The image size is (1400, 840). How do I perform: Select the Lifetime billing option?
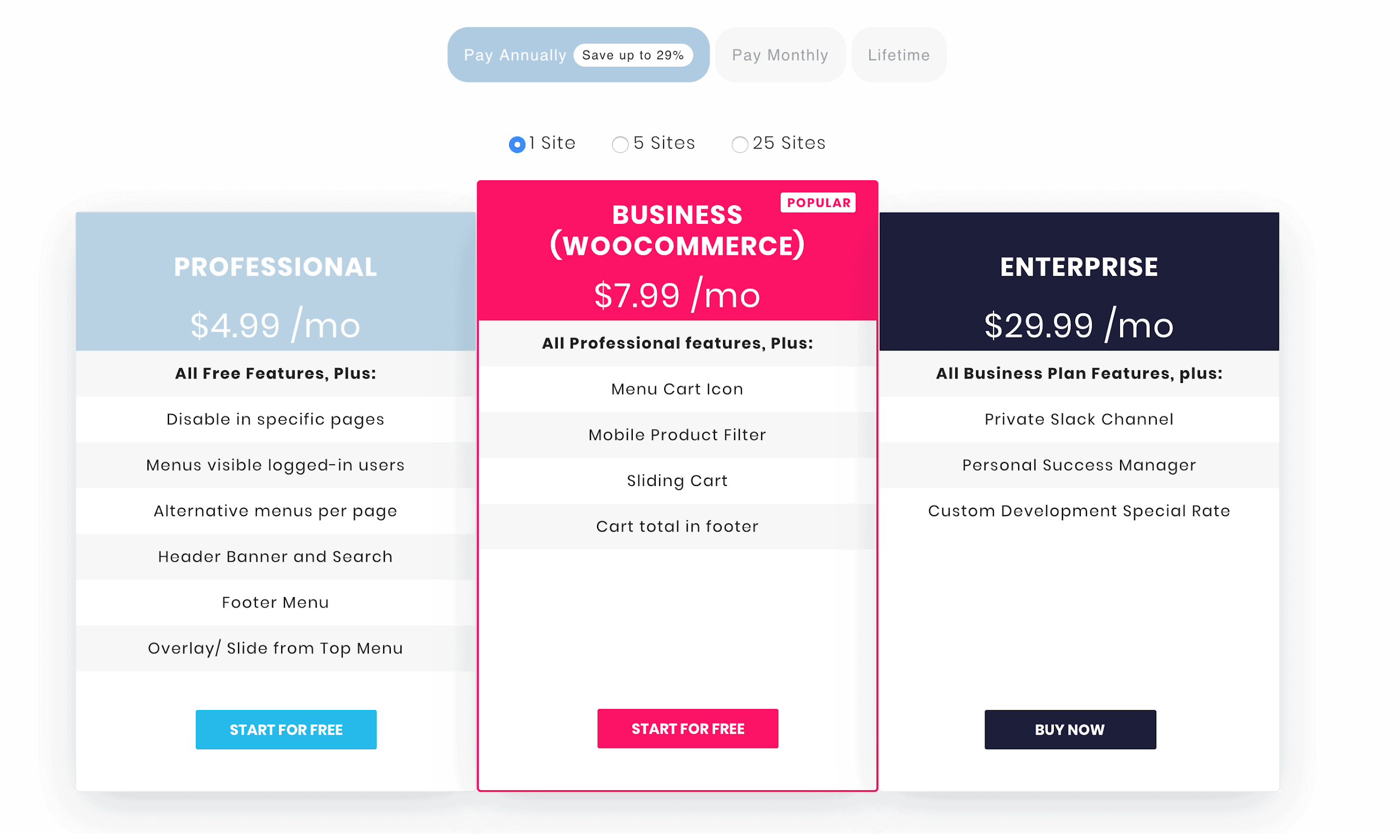click(x=899, y=54)
